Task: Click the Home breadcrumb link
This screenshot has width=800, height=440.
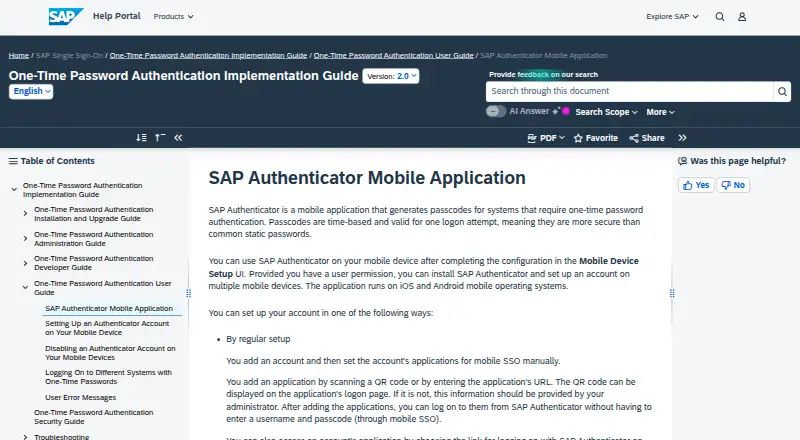Action: [x=19, y=56]
